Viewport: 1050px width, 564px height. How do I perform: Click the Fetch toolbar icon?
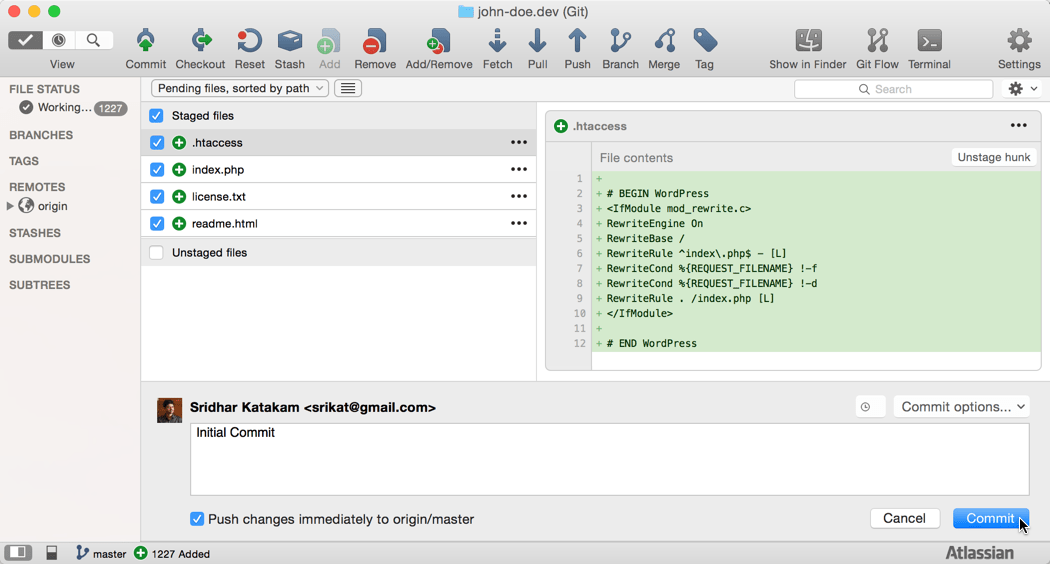497,42
